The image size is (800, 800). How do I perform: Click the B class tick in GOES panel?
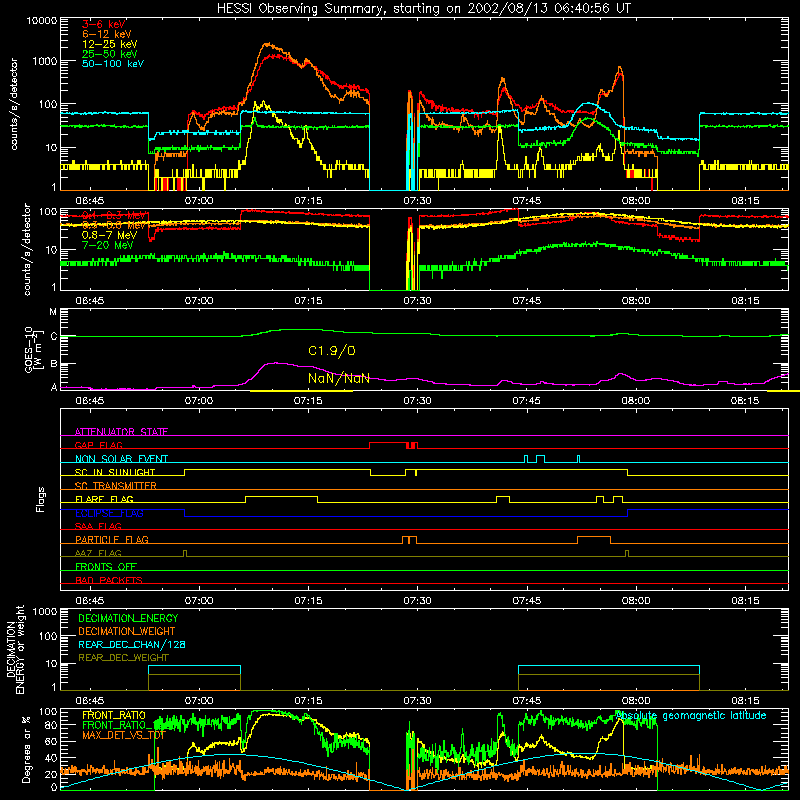click(54, 364)
